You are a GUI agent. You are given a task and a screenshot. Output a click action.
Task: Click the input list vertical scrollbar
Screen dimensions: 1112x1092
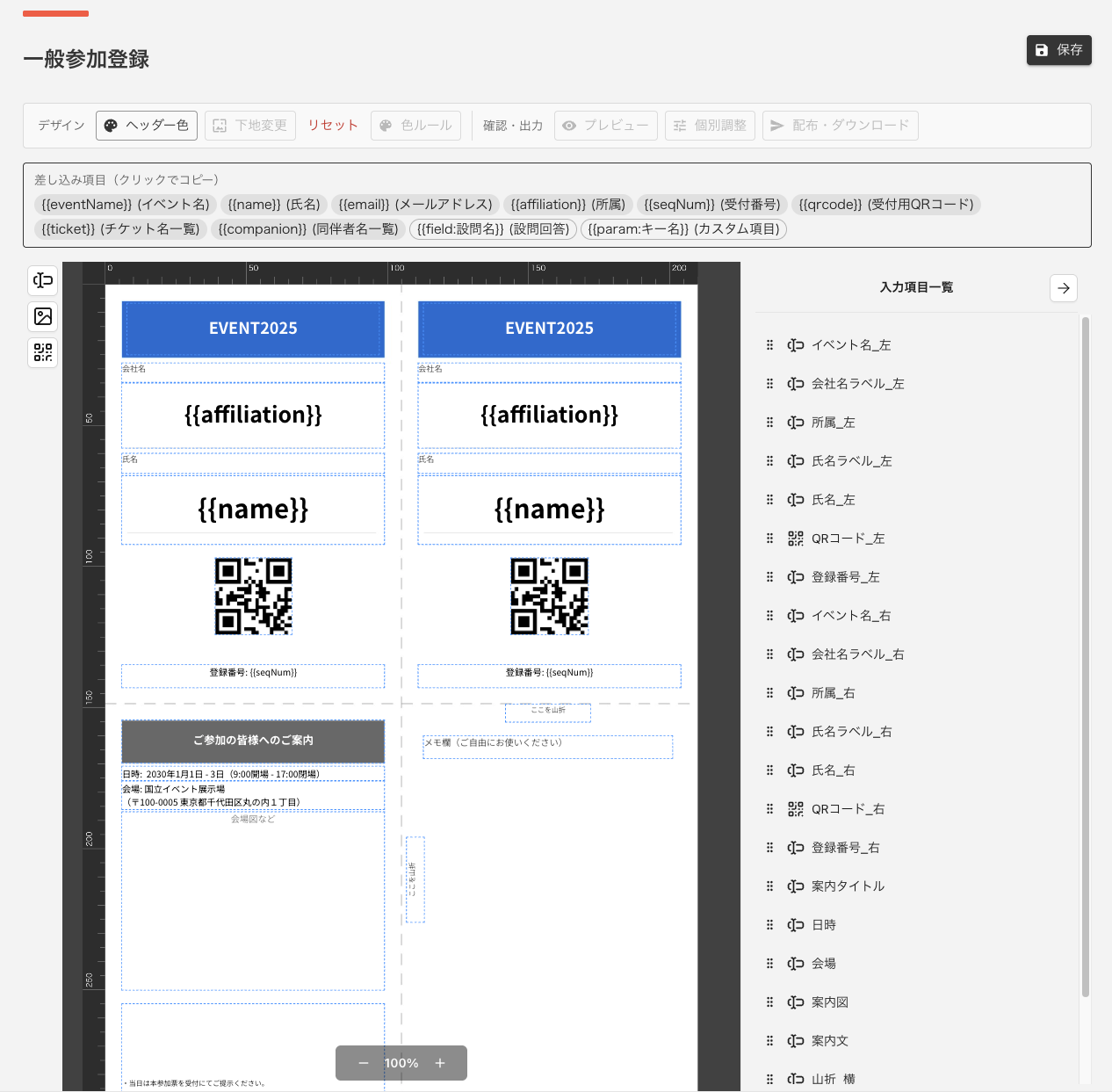(1086, 657)
